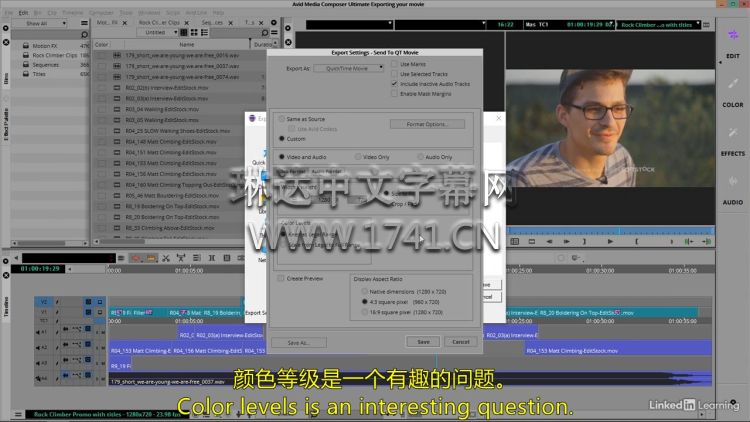Click the Format Options button
Screen dimensions: 750x422
[x=427, y=124]
